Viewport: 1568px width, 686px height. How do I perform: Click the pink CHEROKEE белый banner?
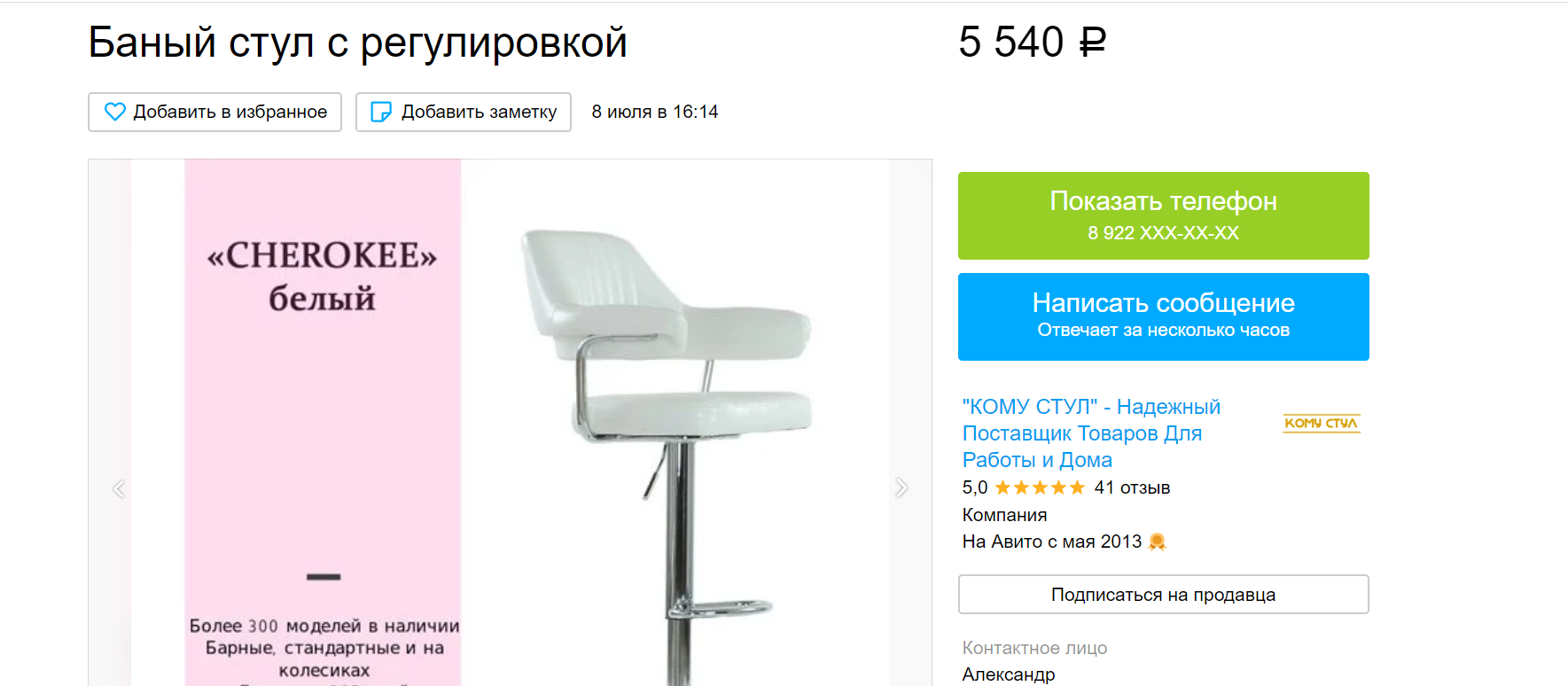pos(323,423)
